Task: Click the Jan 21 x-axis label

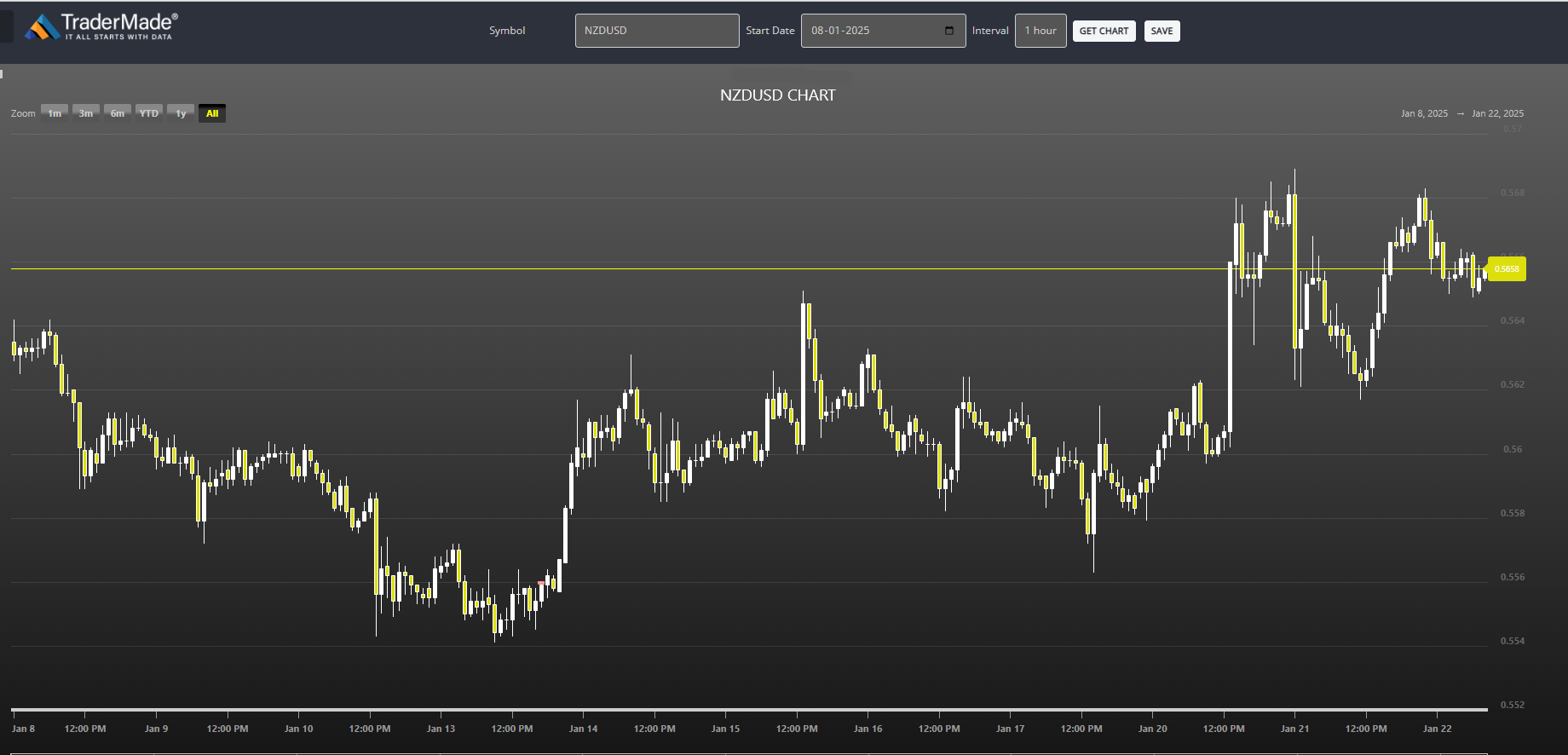Action: click(x=1294, y=729)
